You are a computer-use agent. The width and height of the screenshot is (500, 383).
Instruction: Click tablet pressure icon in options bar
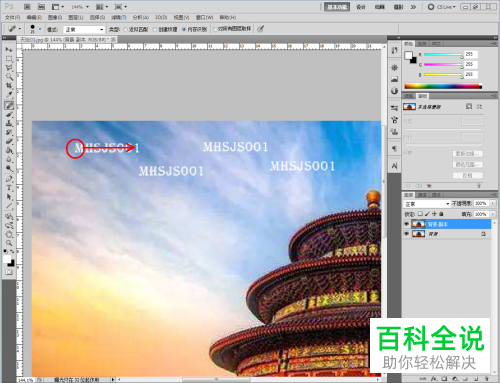261,29
